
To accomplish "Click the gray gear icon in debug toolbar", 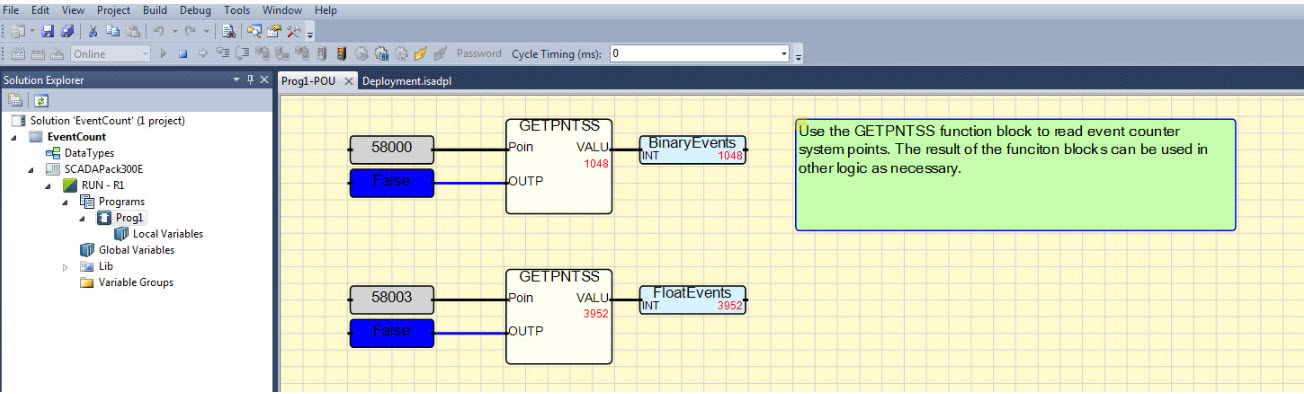I will (361, 54).
